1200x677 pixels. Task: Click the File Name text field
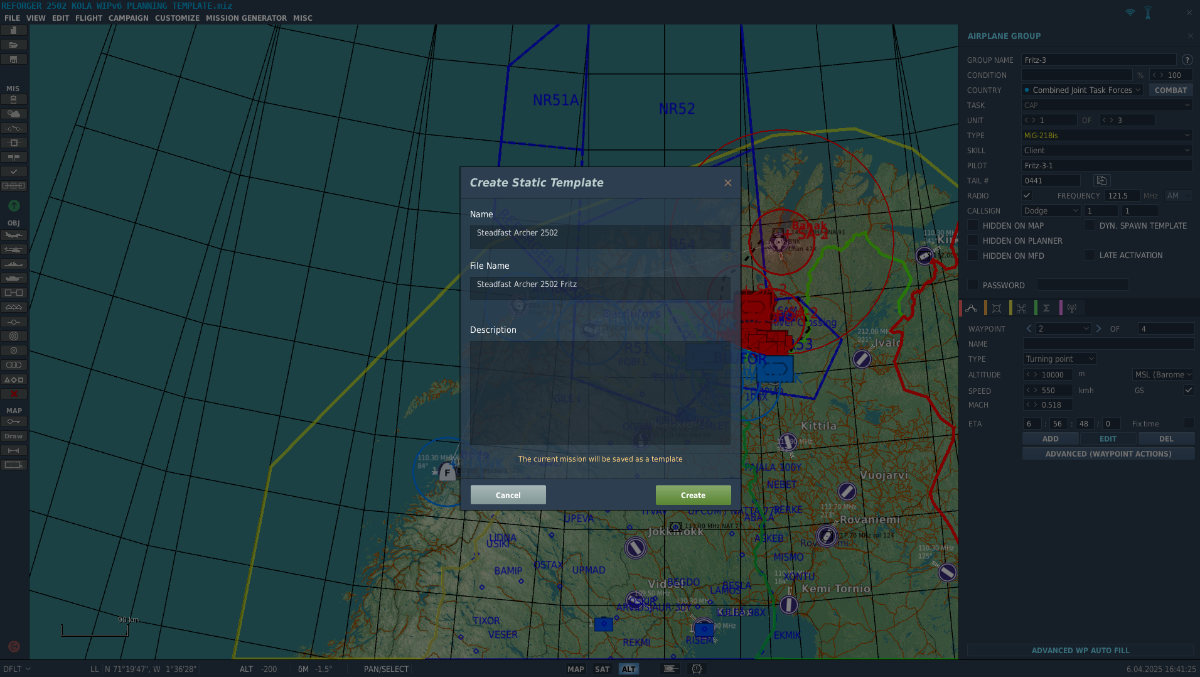coord(600,284)
